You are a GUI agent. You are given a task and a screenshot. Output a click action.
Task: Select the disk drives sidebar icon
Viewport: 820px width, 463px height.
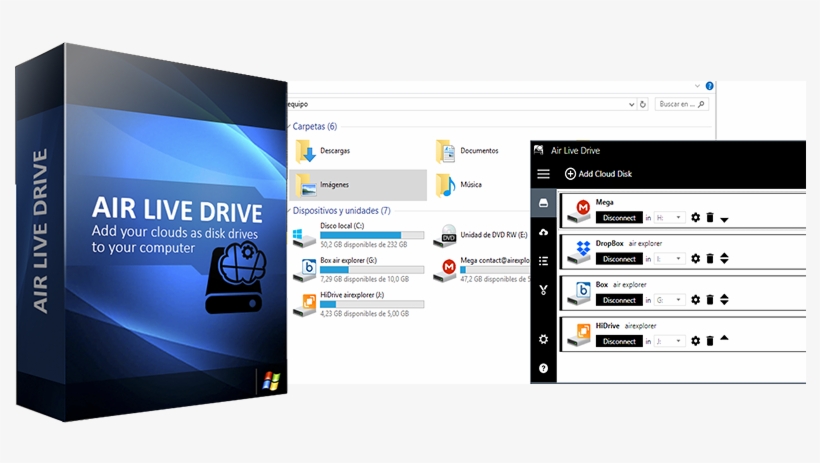pyautogui.click(x=543, y=203)
